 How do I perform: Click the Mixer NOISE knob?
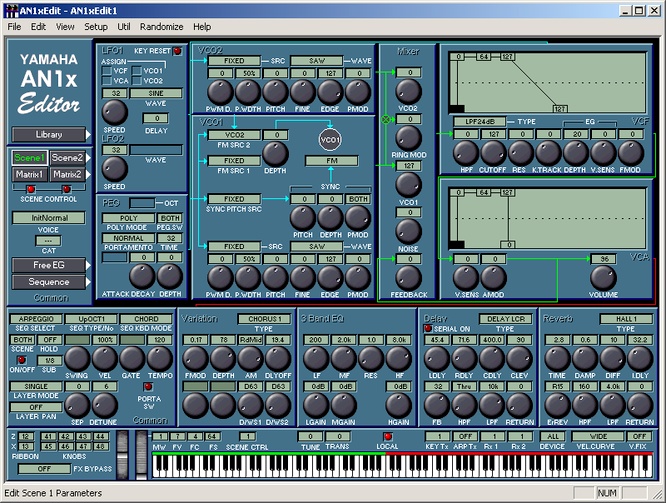click(x=409, y=231)
